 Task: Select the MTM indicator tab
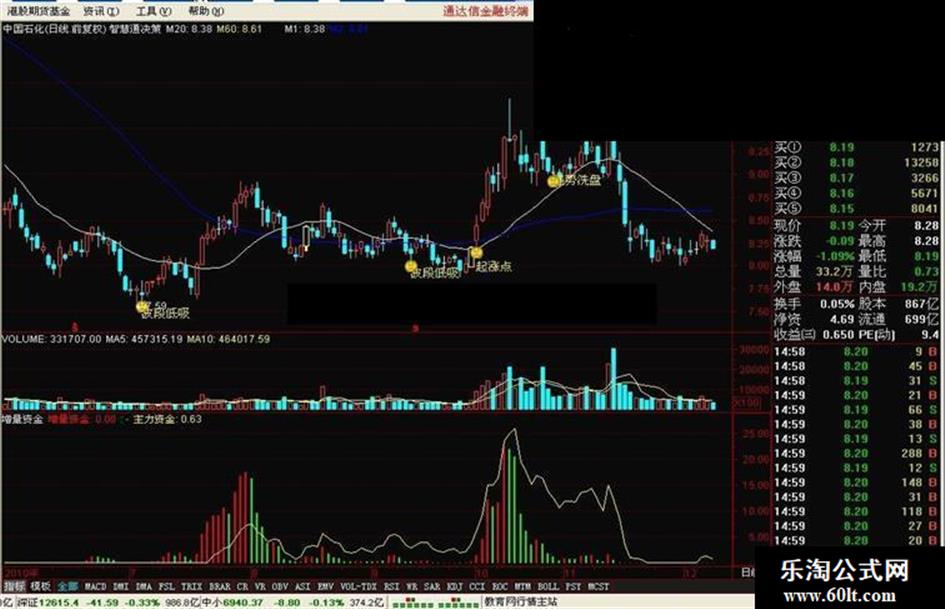tap(523, 586)
